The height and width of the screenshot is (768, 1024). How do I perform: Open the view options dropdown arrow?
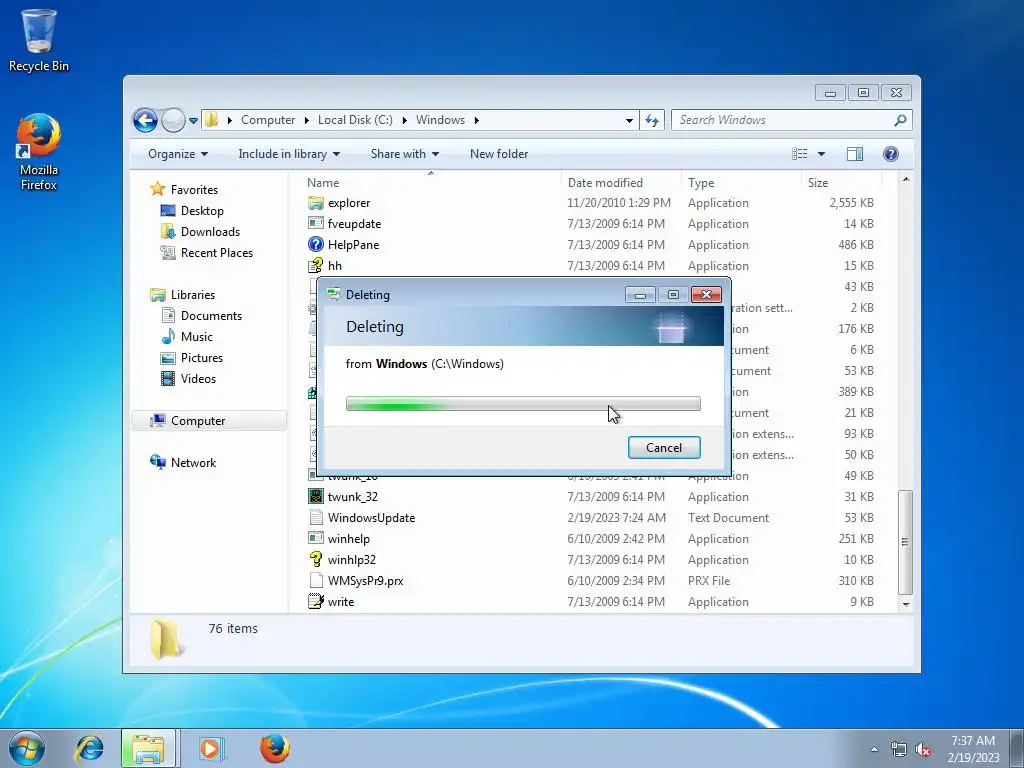click(x=821, y=154)
